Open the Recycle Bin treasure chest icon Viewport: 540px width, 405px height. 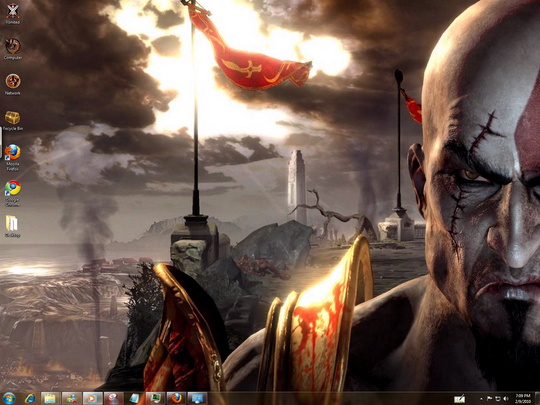point(13,121)
